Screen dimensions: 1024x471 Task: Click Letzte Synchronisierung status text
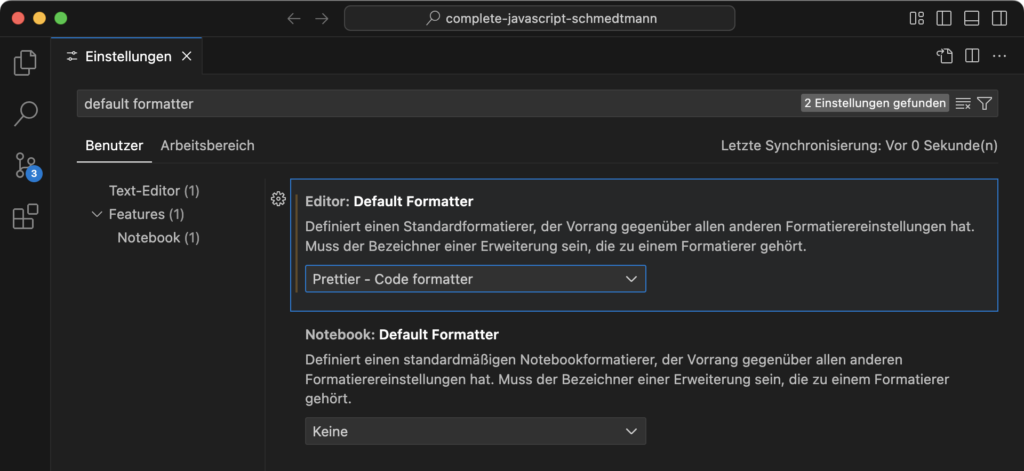click(x=859, y=145)
